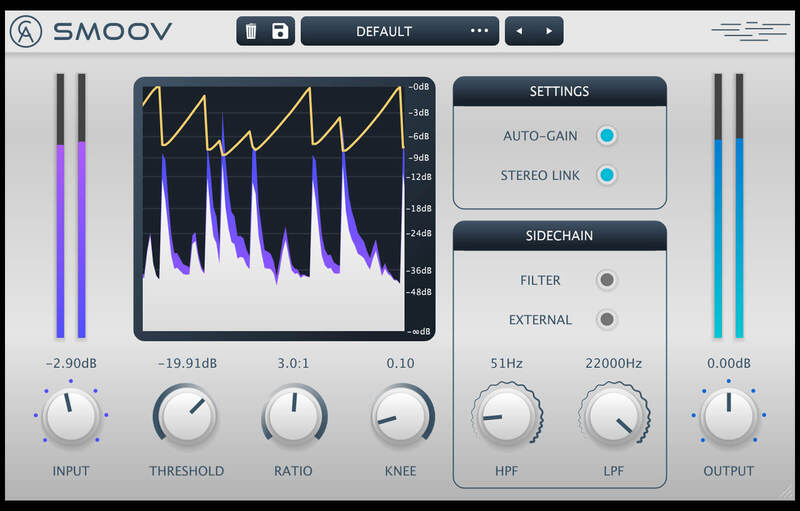Enable the EXTERNAL sidechain toggle
800x511 pixels.
pos(607,319)
